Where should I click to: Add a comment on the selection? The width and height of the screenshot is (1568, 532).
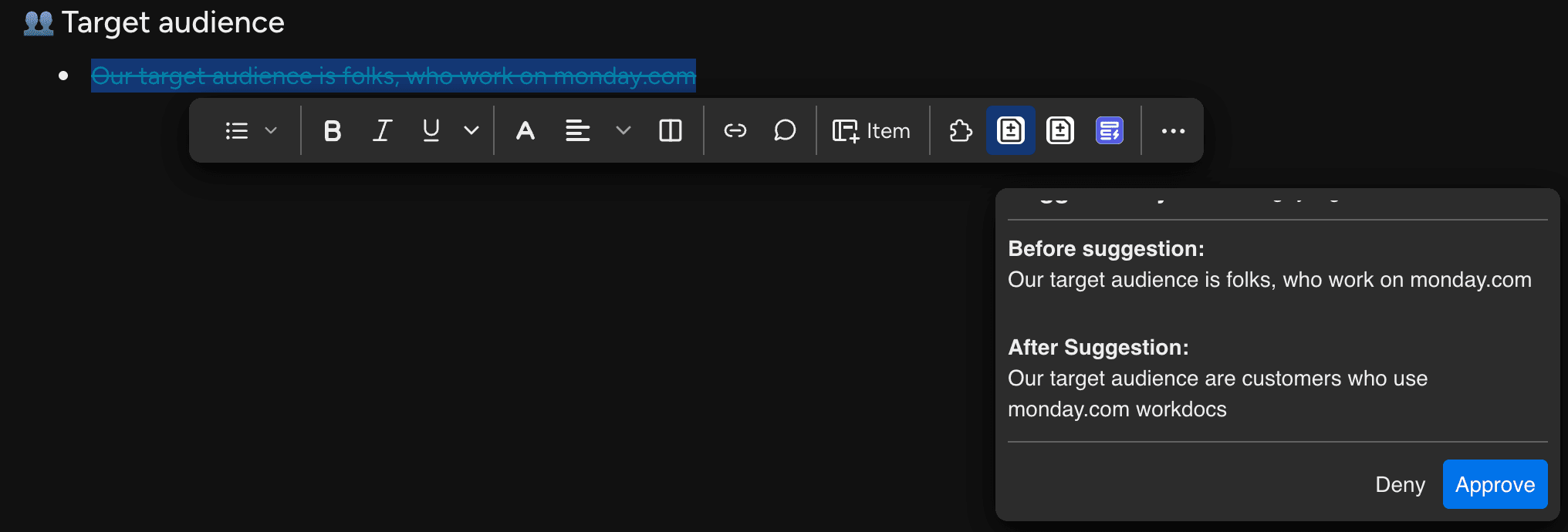click(785, 131)
